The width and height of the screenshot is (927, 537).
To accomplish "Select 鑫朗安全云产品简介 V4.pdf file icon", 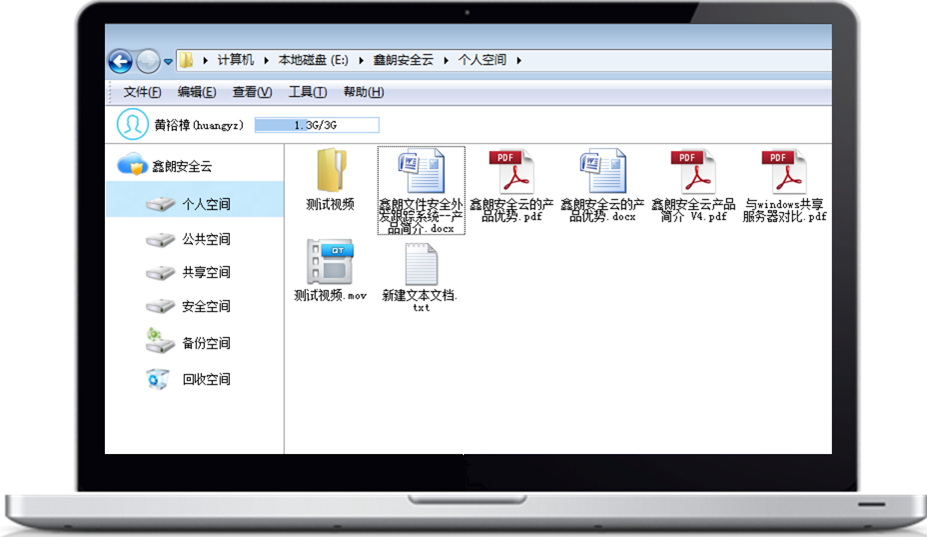I will click(x=692, y=171).
